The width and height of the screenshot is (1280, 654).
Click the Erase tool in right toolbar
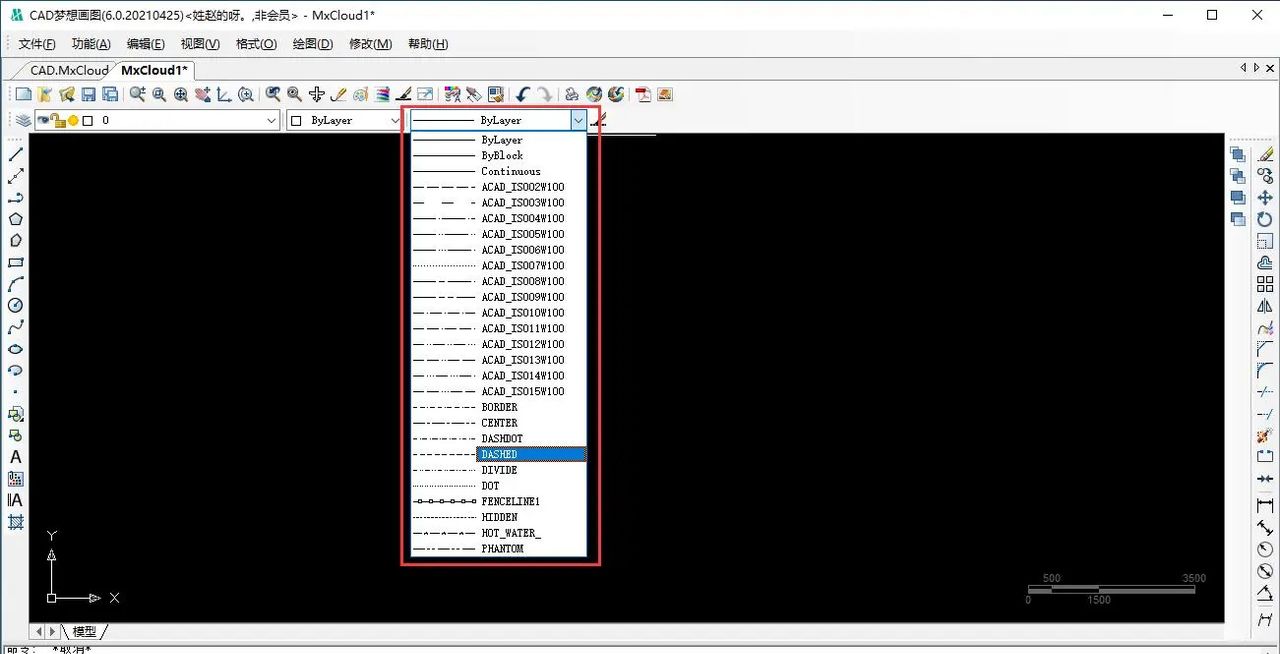pyautogui.click(x=1265, y=154)
